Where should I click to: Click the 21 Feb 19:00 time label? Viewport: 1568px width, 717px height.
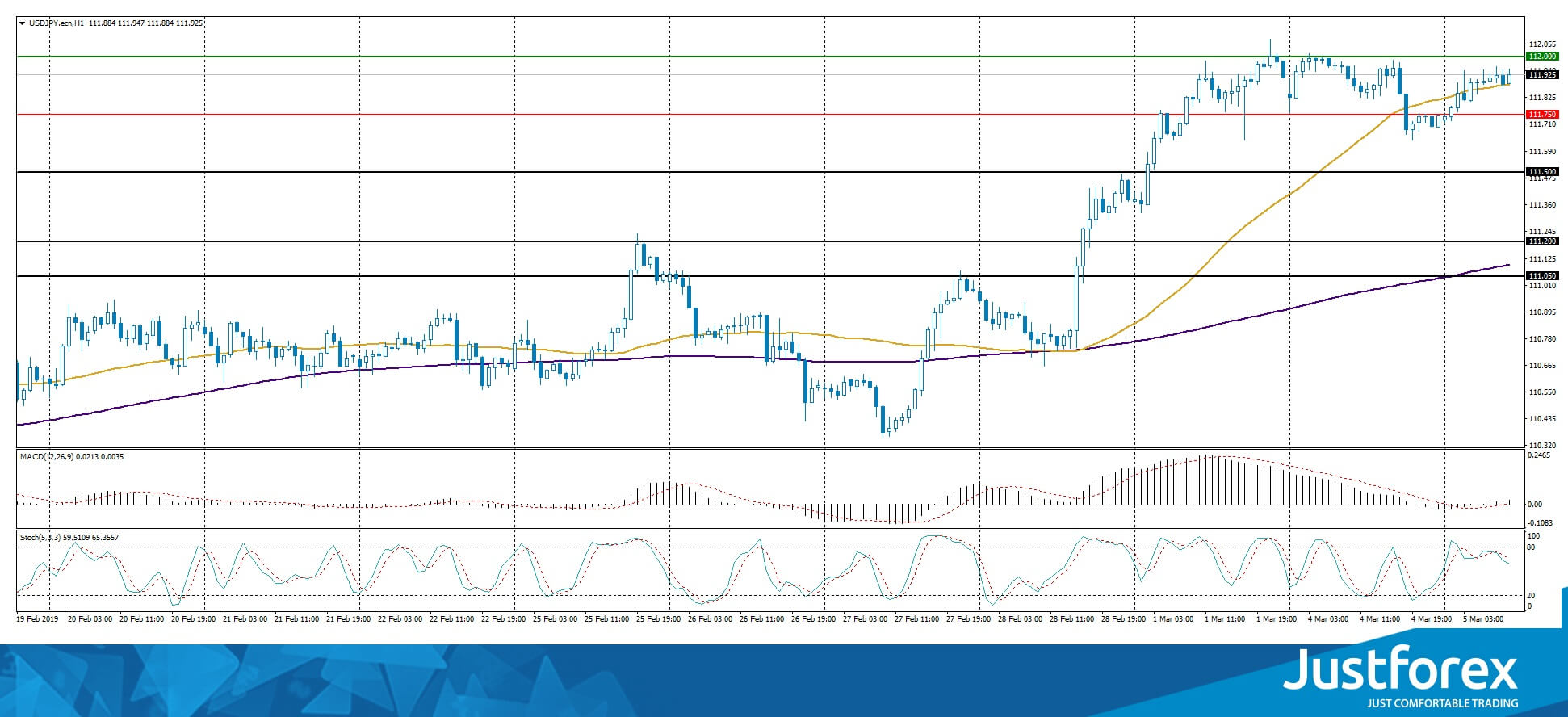point(349,619)
